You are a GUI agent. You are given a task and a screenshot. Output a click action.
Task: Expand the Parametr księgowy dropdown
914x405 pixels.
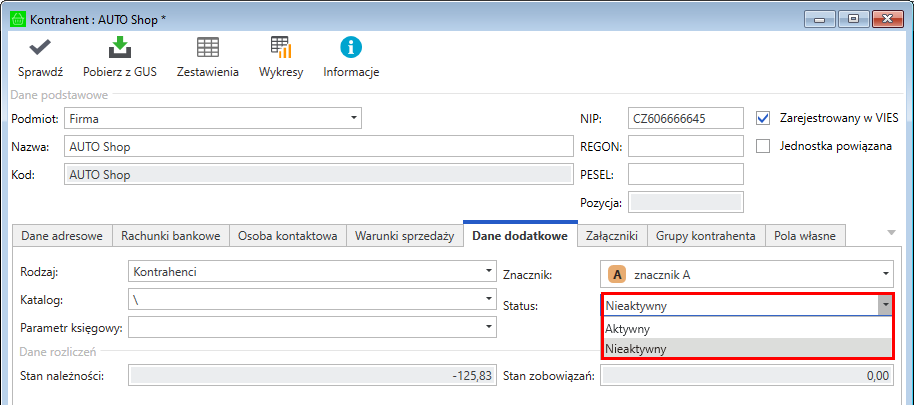point(488,327)
